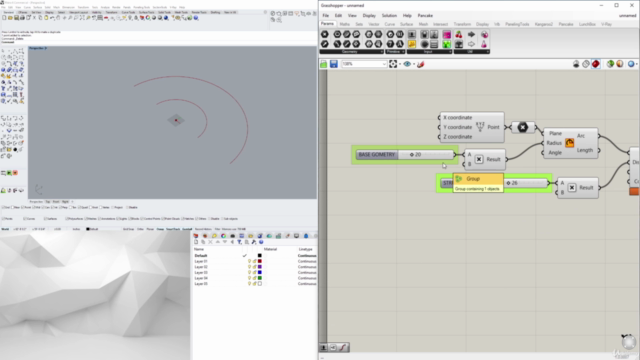This screenshot has height=360, width=640.
Task: Toggle the eye preview icon in Grasshopper canvas toolbar
Action: click(x=407, y=64)
